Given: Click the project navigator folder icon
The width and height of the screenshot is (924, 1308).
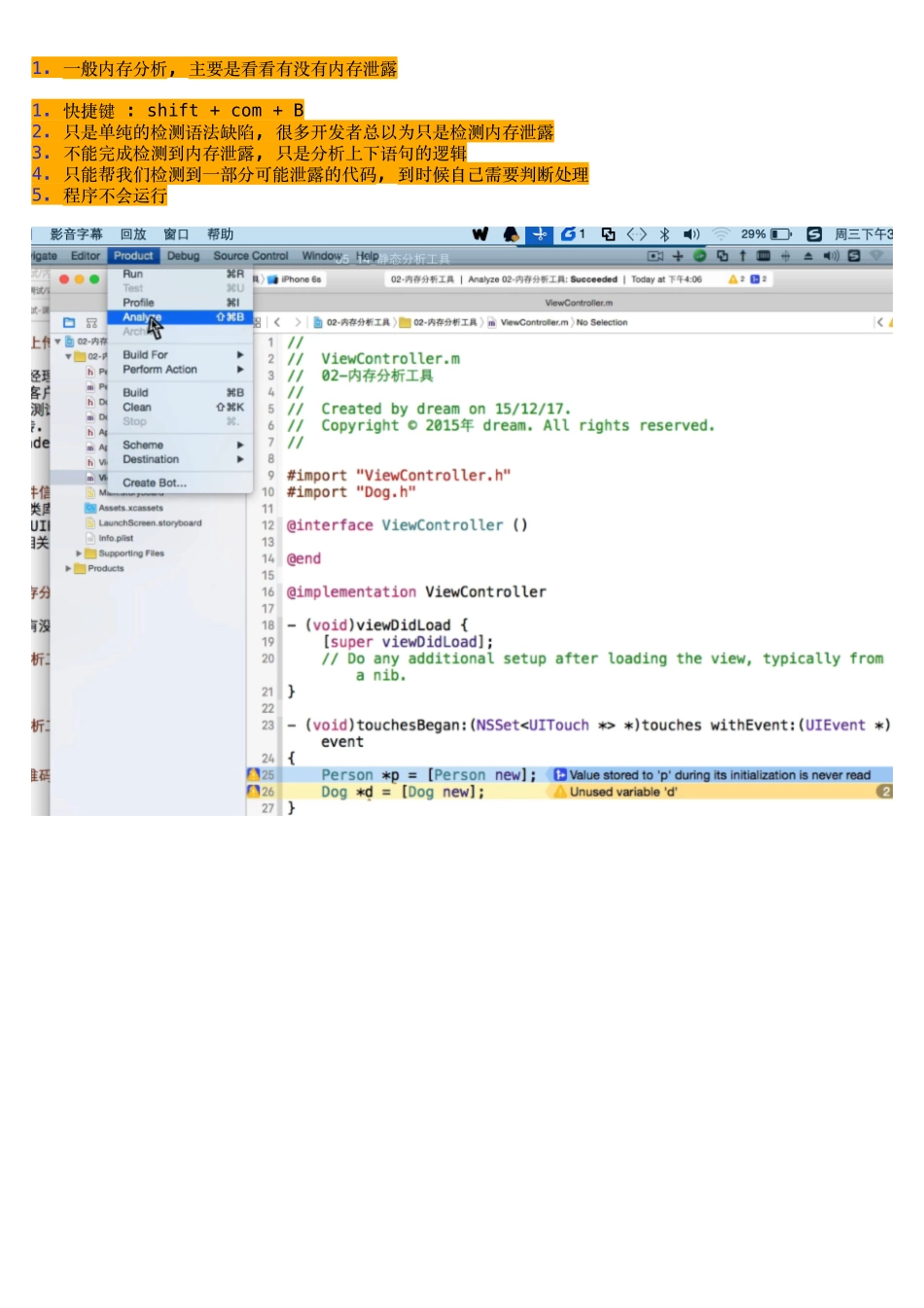Looking at the screenshot, I should (x=69, y=323).
